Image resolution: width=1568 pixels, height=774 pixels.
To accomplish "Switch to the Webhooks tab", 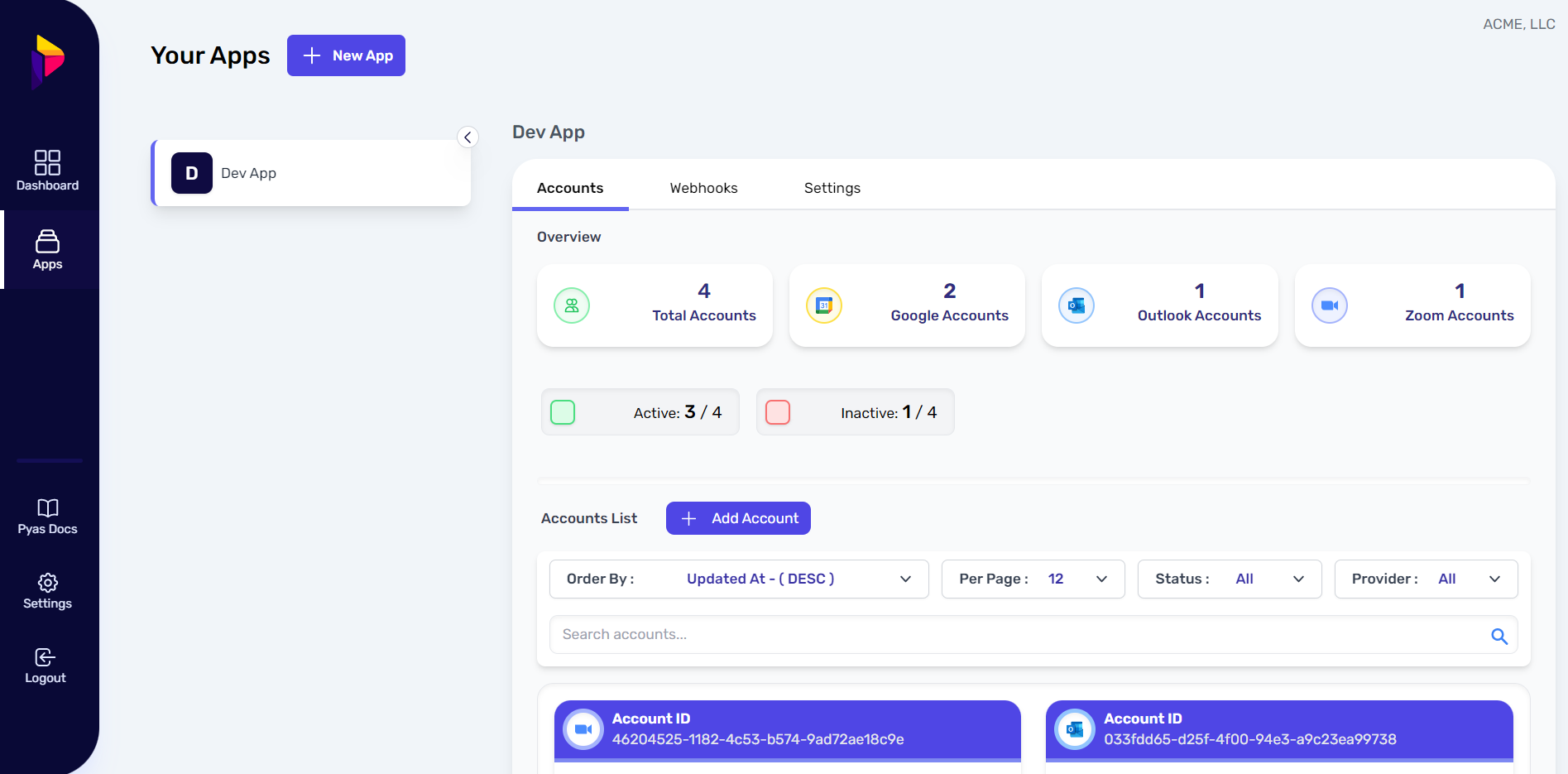I will pos(703,188).
